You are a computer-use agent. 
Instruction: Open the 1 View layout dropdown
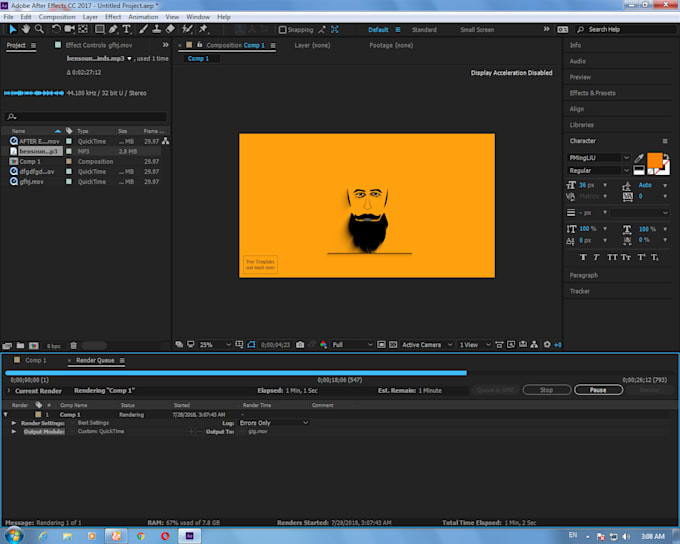point(475,345)
